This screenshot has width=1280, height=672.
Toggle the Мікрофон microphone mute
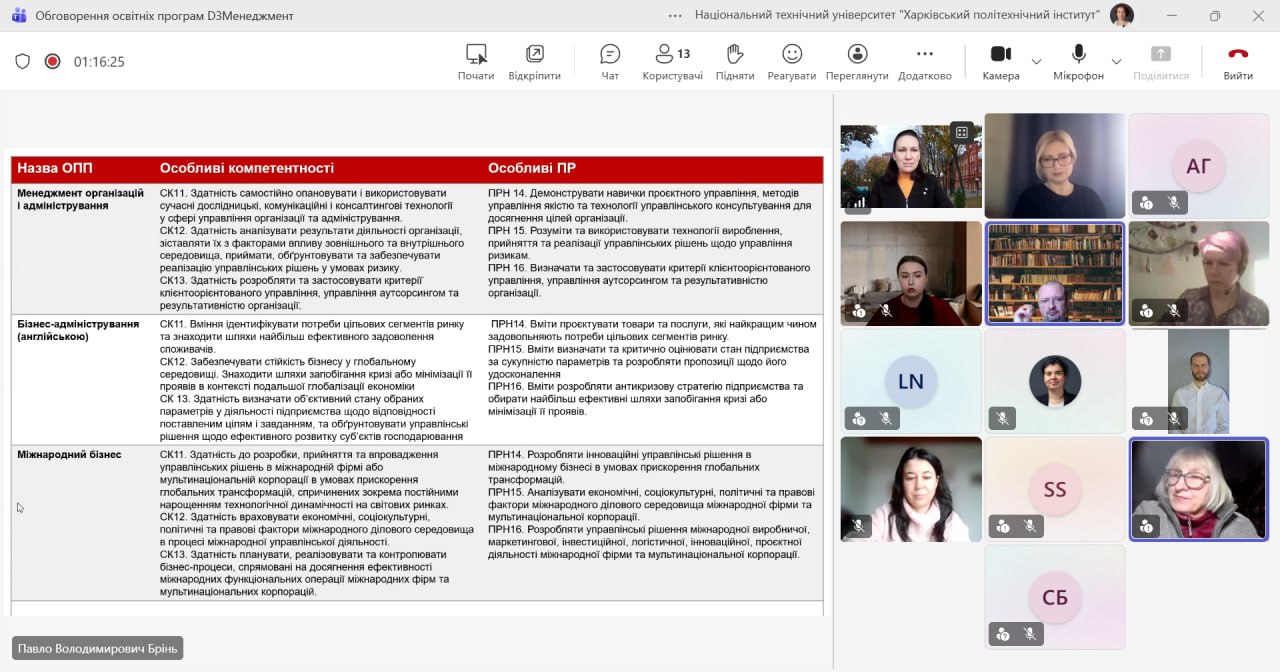[1078, 61]
